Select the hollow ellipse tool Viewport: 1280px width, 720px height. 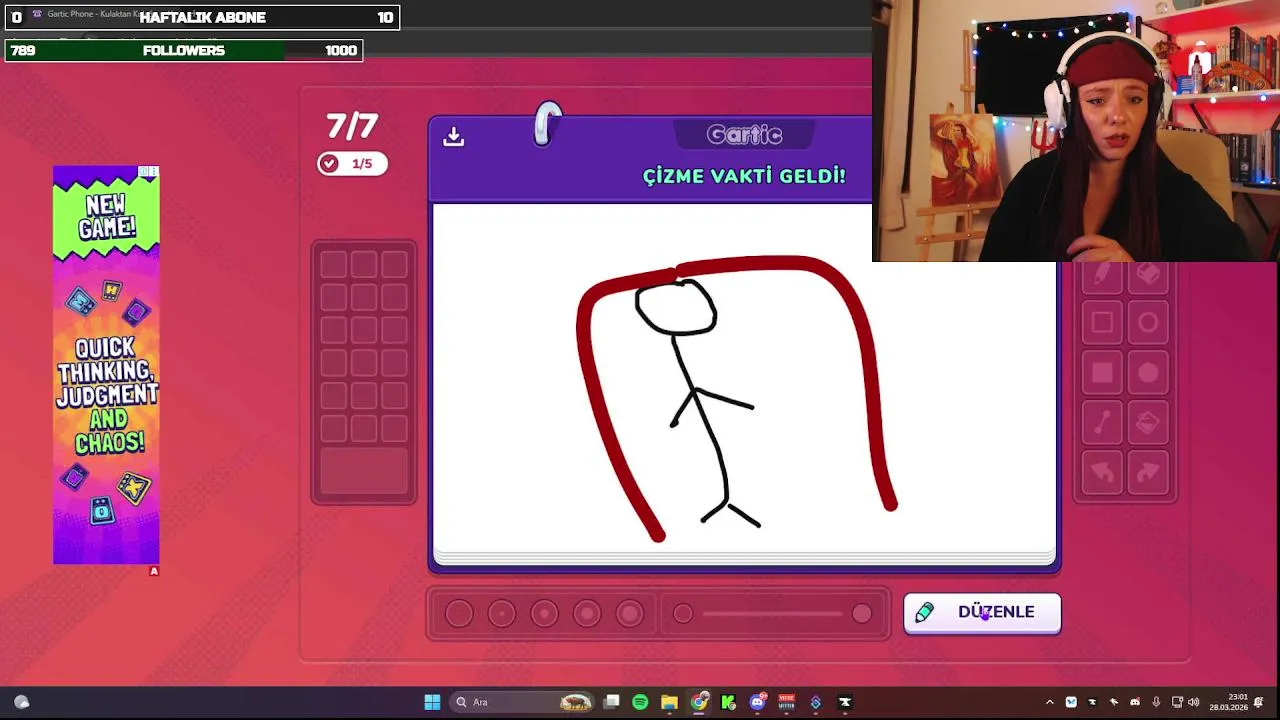pyautogui.click(x=1148, y=323)
